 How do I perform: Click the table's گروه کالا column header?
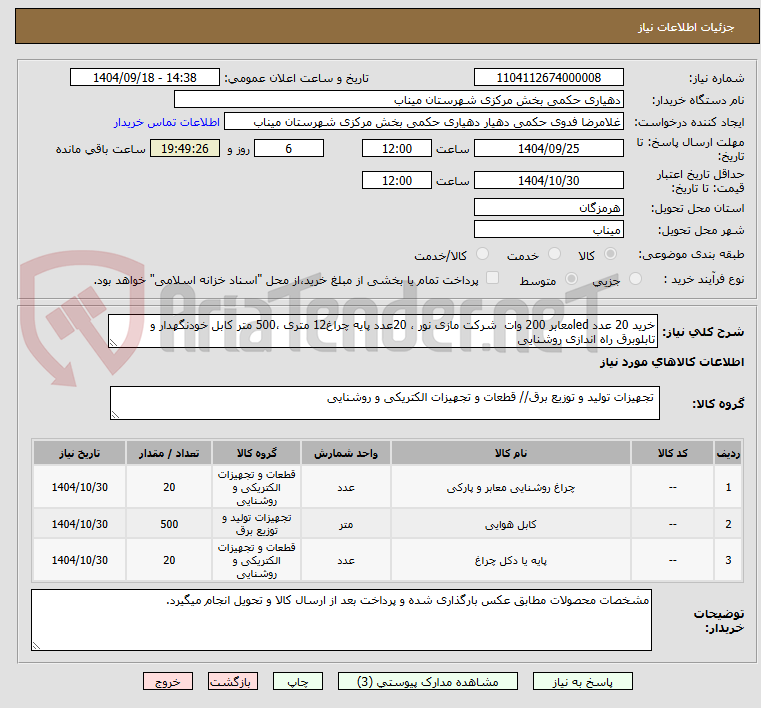coord(256,453)
